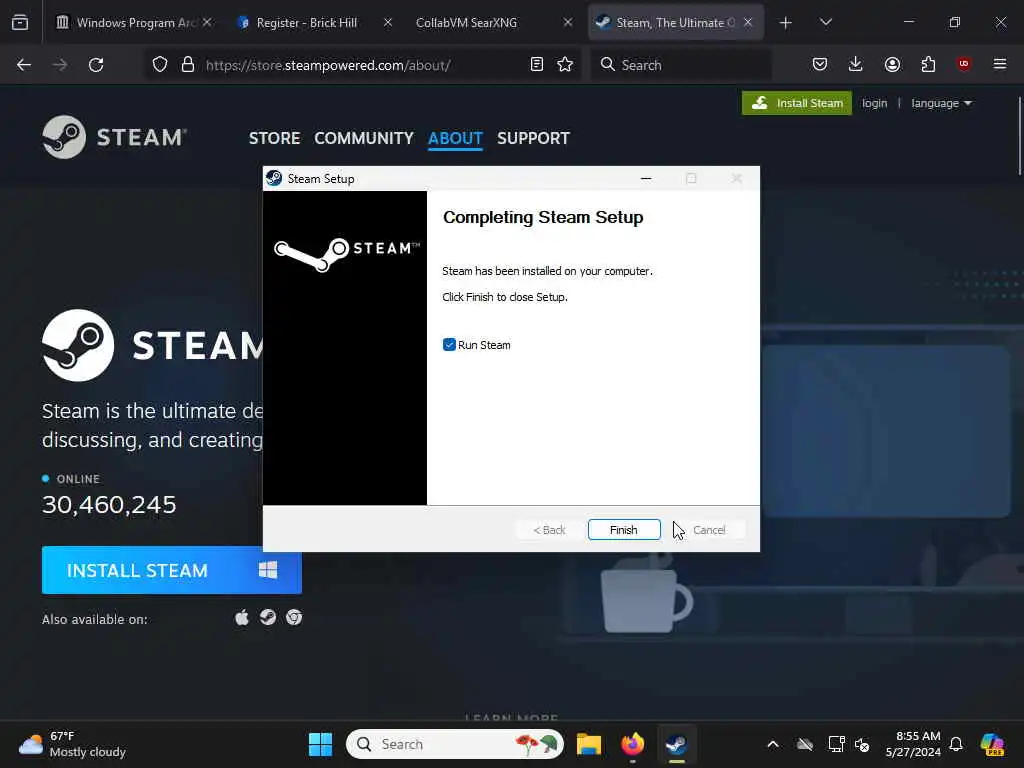Bookmark this page with star icon

[x=565, y=65]
